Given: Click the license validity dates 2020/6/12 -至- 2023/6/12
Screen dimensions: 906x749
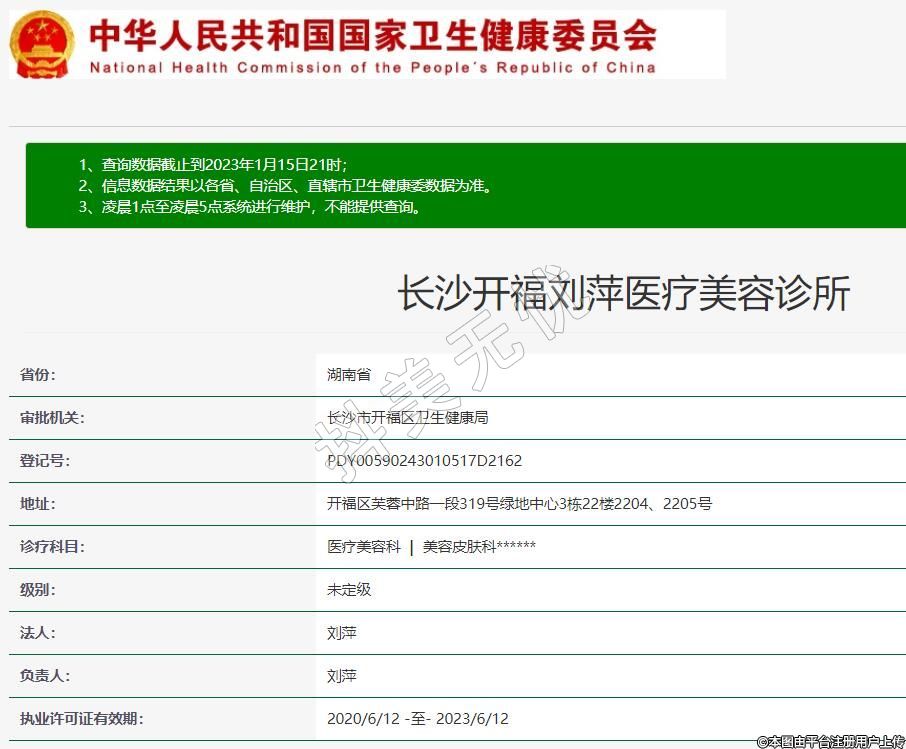Looking at the screenshot, I should point(417,719).
